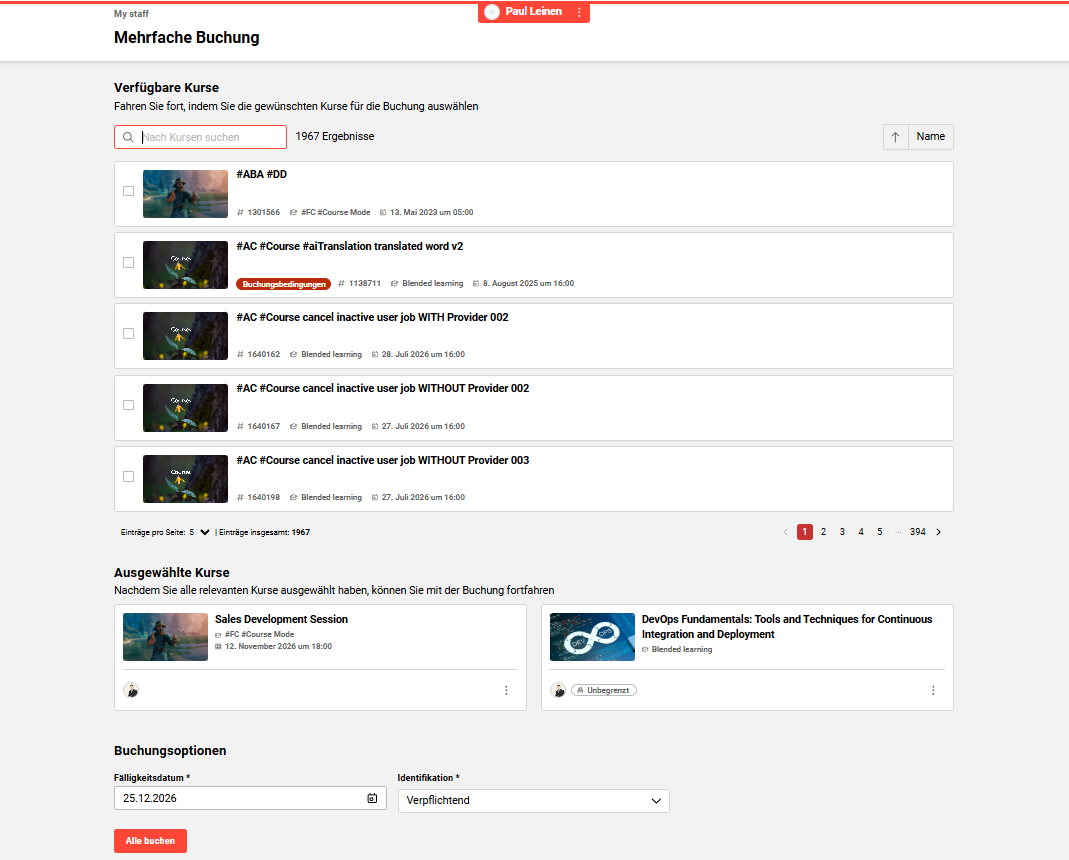Go to results page 2
Image resolution: width=1069 pixels, height=860 pixels.
pos(824,532)
